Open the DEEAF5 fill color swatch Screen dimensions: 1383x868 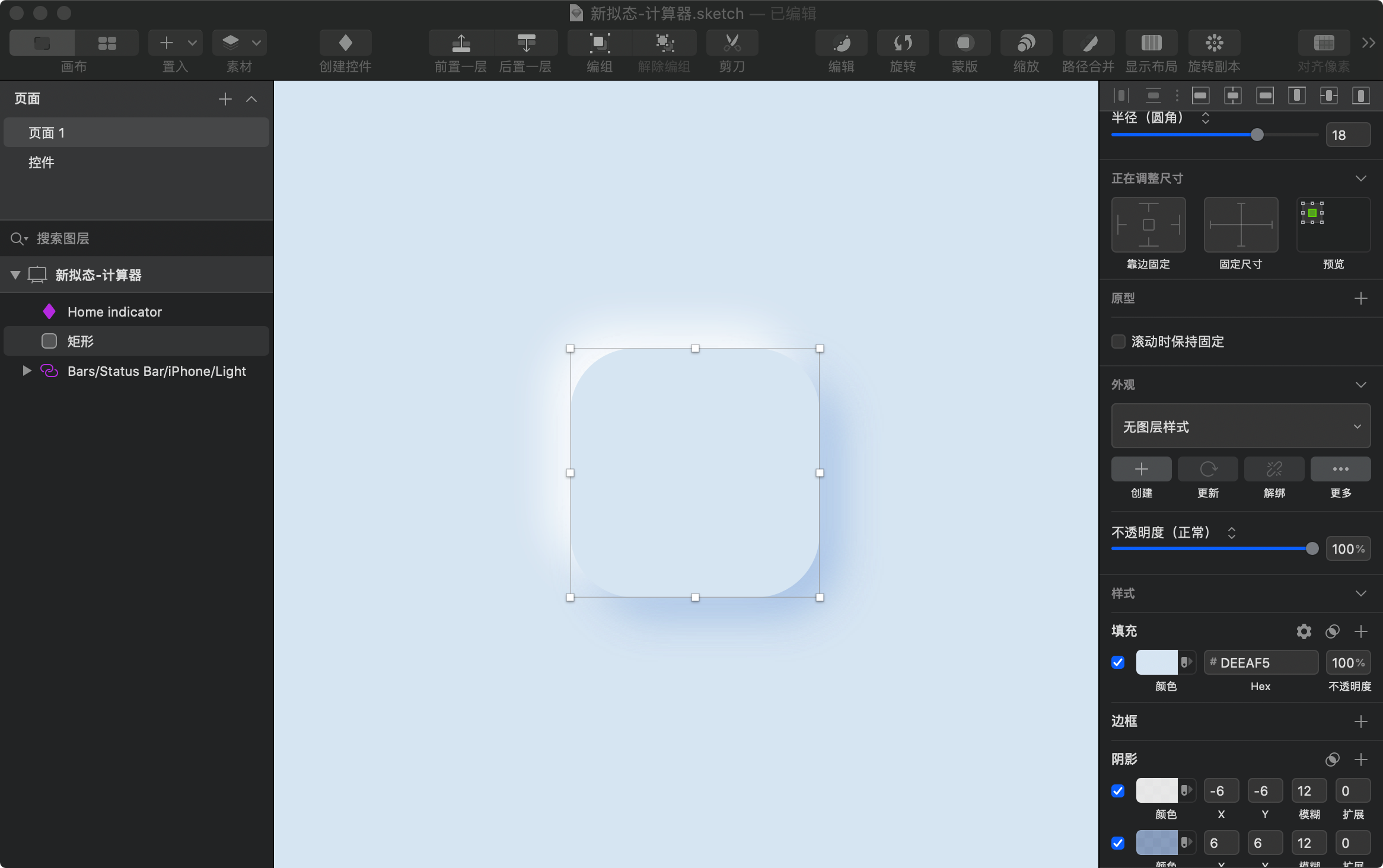coord(1156,662)
